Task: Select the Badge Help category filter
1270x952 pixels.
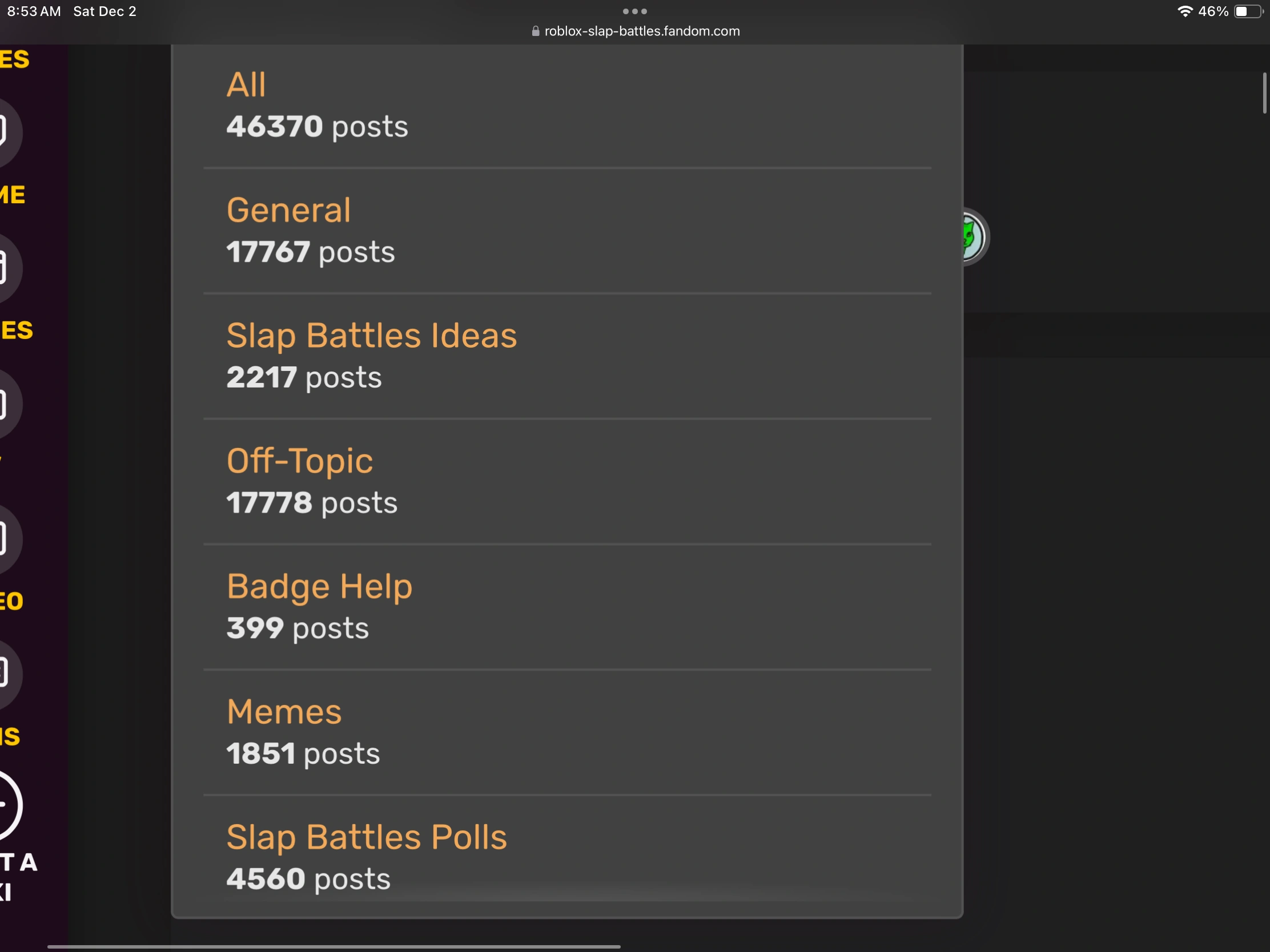Action: (319, 587)
